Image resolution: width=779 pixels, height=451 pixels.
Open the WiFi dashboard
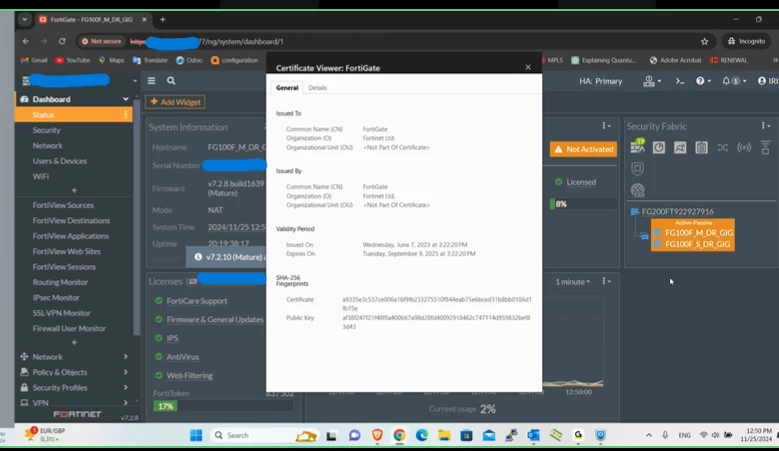[x=40, y=176]
